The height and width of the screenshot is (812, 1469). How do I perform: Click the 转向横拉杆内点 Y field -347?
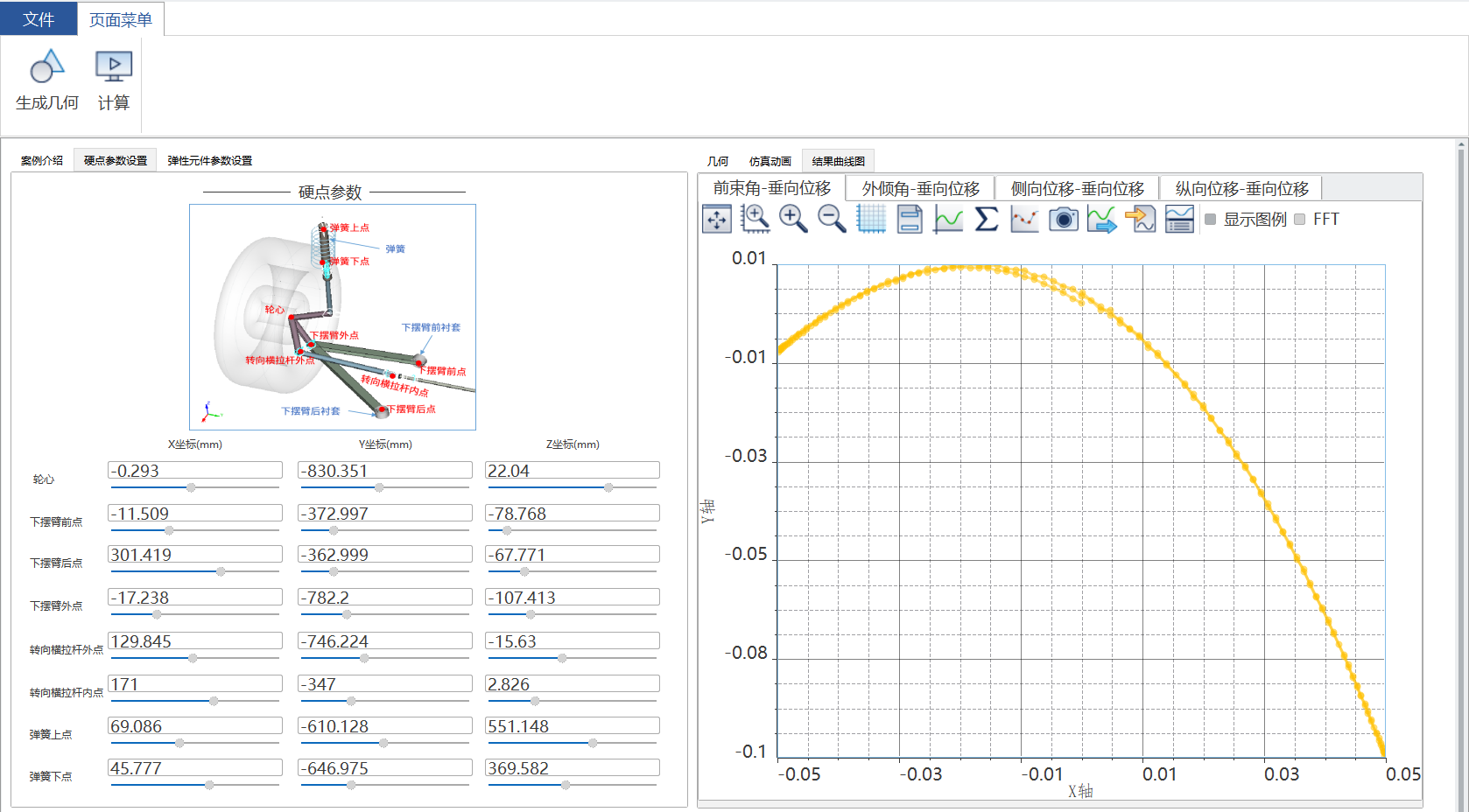coord(385,684)
